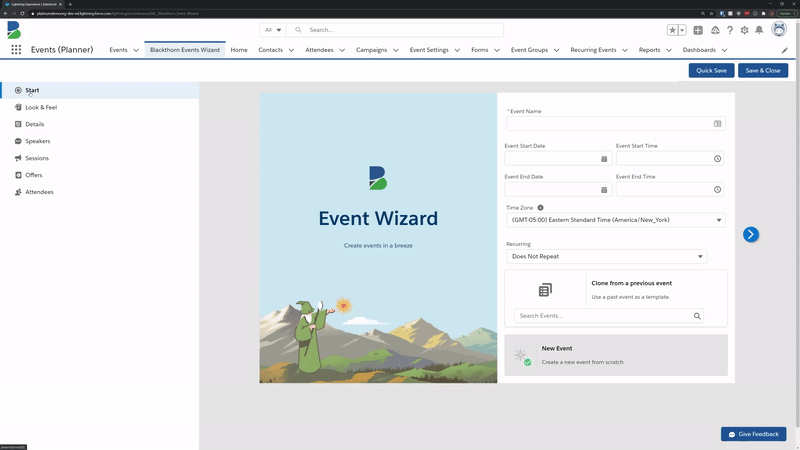Click the global Search box
The width and height of the screenshot is (800, 450).
coord(395,30)
